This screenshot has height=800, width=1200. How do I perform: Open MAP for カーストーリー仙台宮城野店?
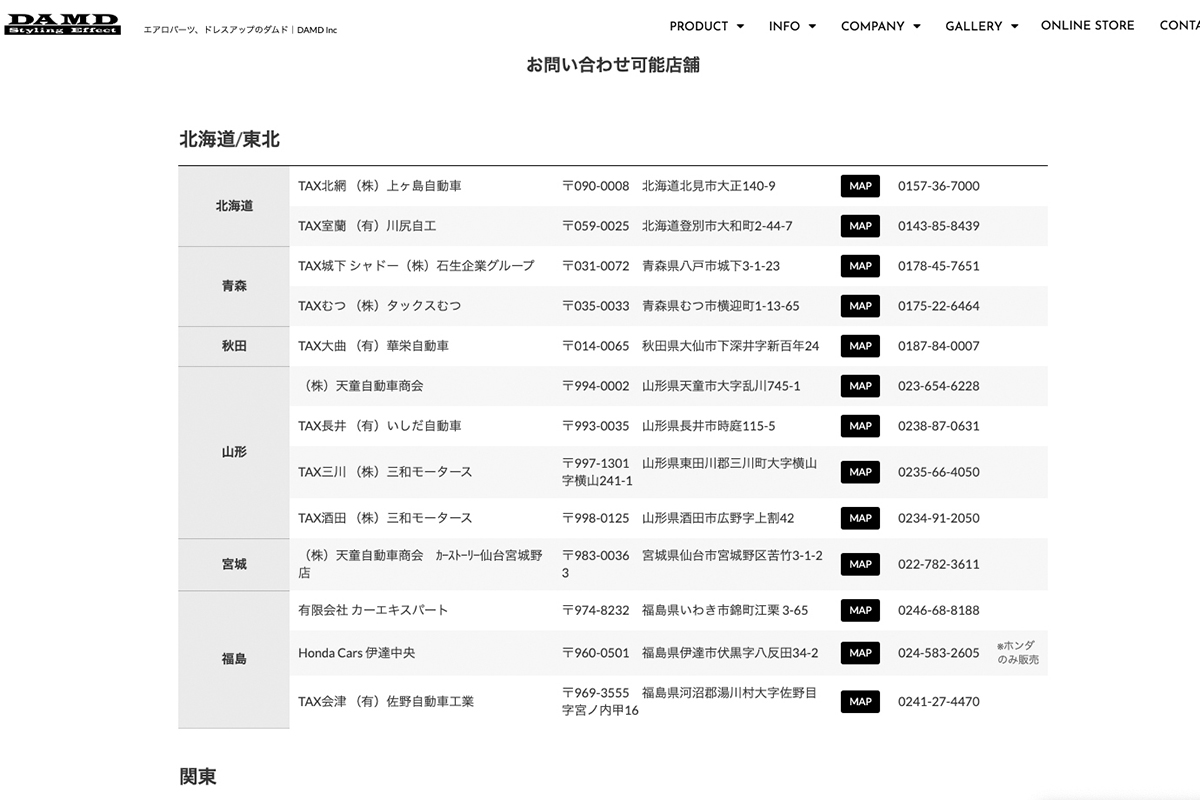tap(860, 564)
